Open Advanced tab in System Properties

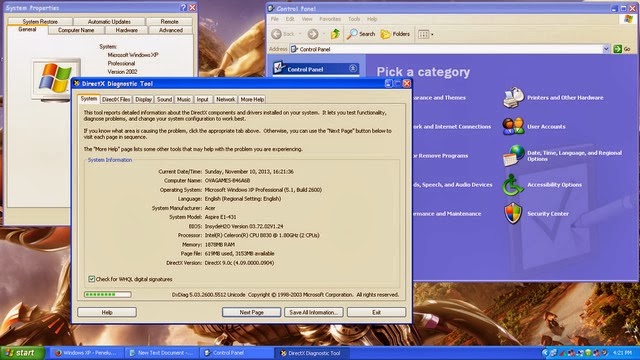[x=171, y=30]
